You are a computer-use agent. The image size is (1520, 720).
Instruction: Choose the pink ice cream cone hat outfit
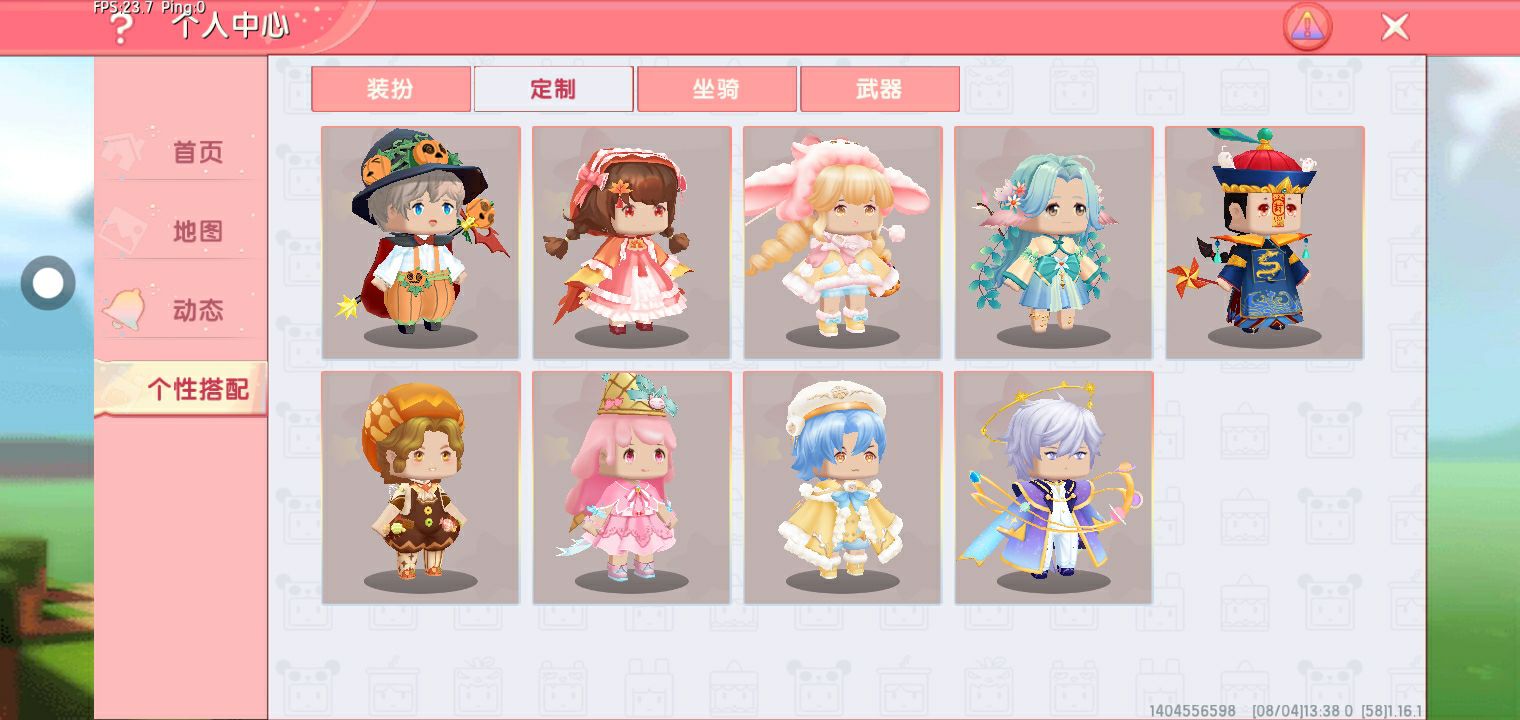pyautogui.click(x=632, y=488)
